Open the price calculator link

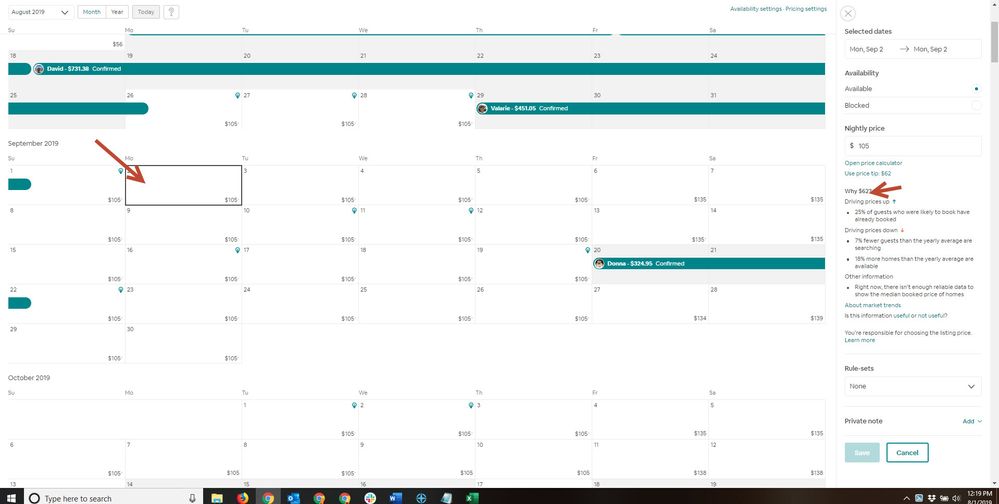point(873,162)
